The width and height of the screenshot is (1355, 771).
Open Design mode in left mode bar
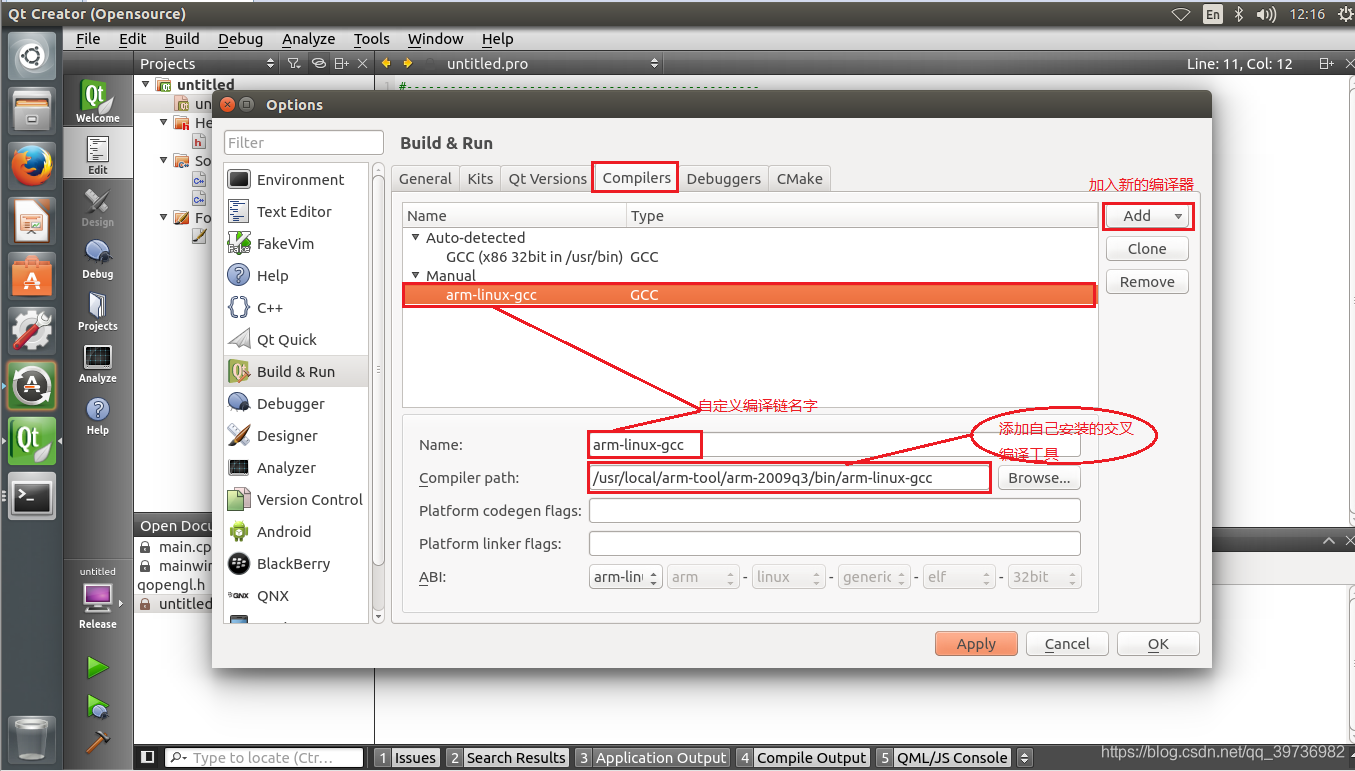click(97, 207)
